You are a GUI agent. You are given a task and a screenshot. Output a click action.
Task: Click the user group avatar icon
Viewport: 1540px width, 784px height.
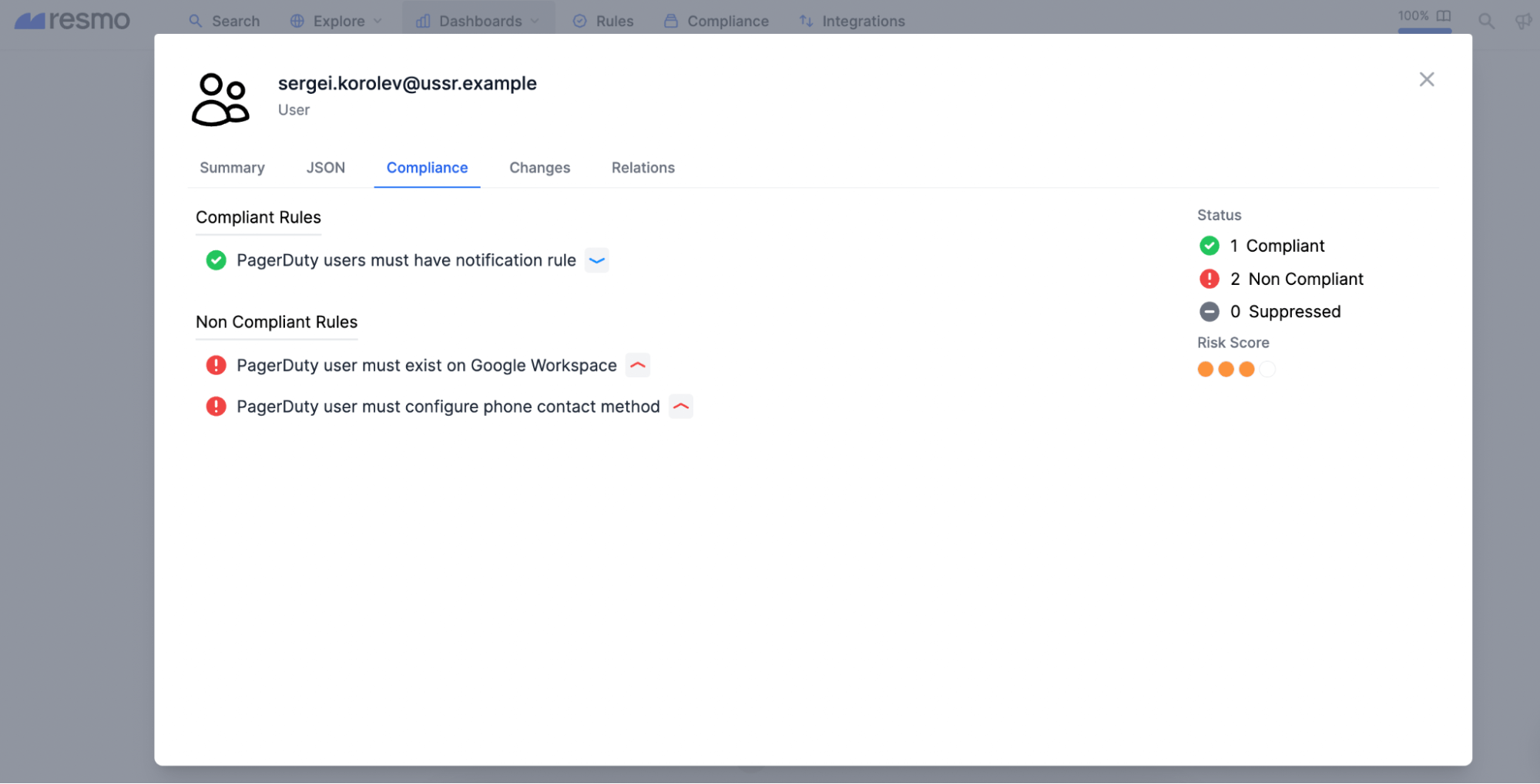pos(220,99)
